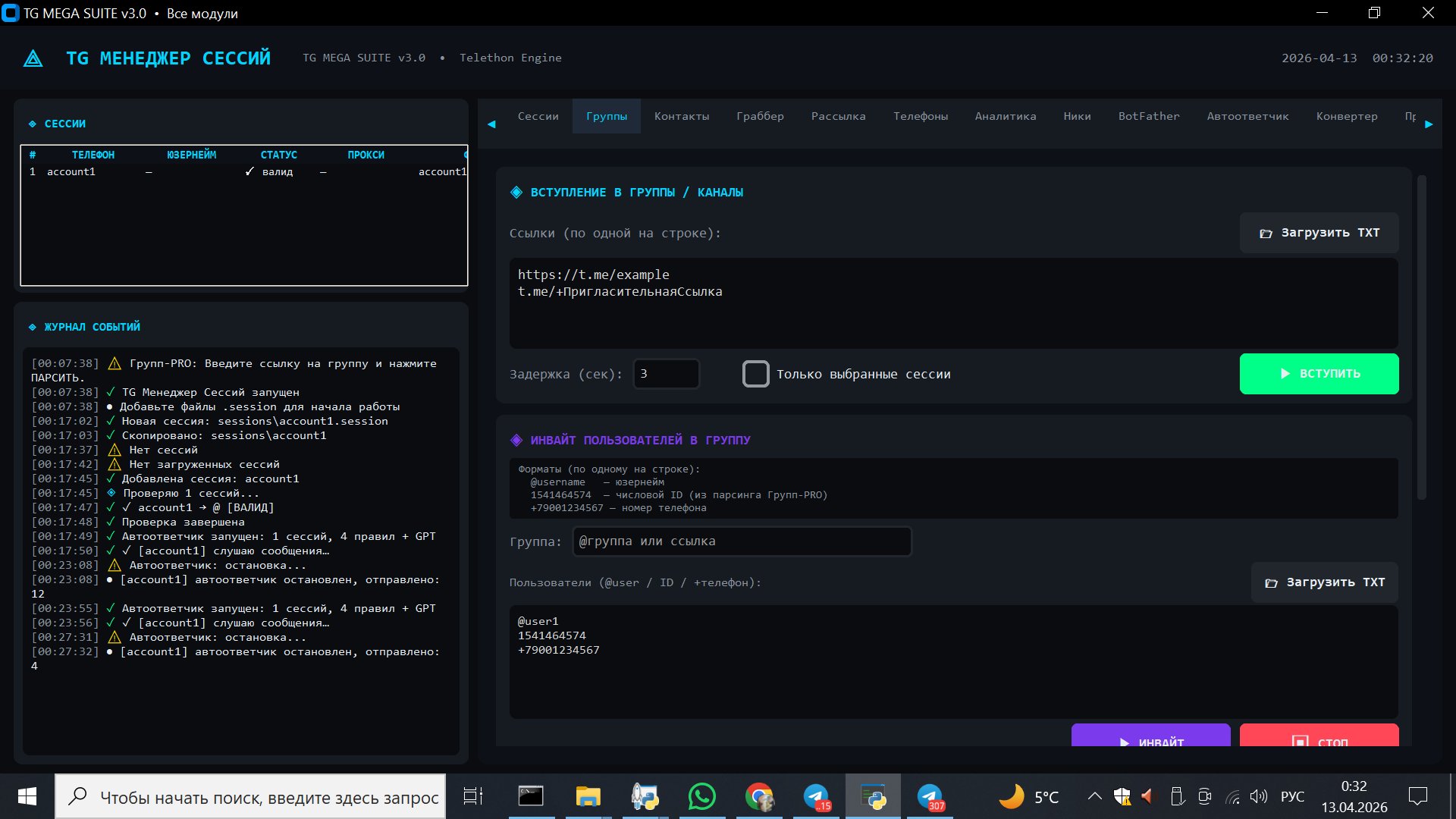Click Загрузить TXT button for users
This screenshot has width=1456, height=819.
(x=1324, y=582)
